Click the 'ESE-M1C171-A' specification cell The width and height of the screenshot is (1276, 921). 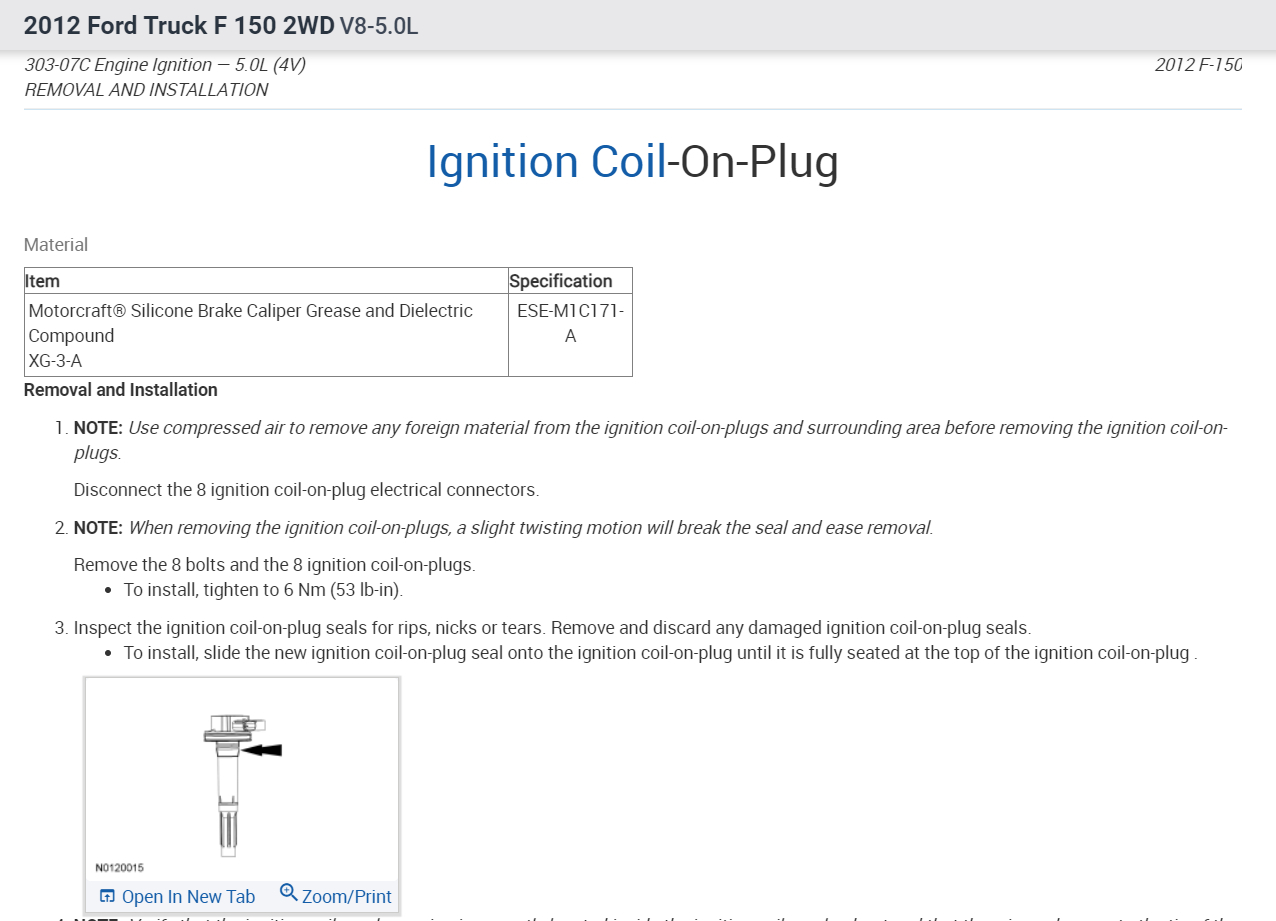[570, 336]
